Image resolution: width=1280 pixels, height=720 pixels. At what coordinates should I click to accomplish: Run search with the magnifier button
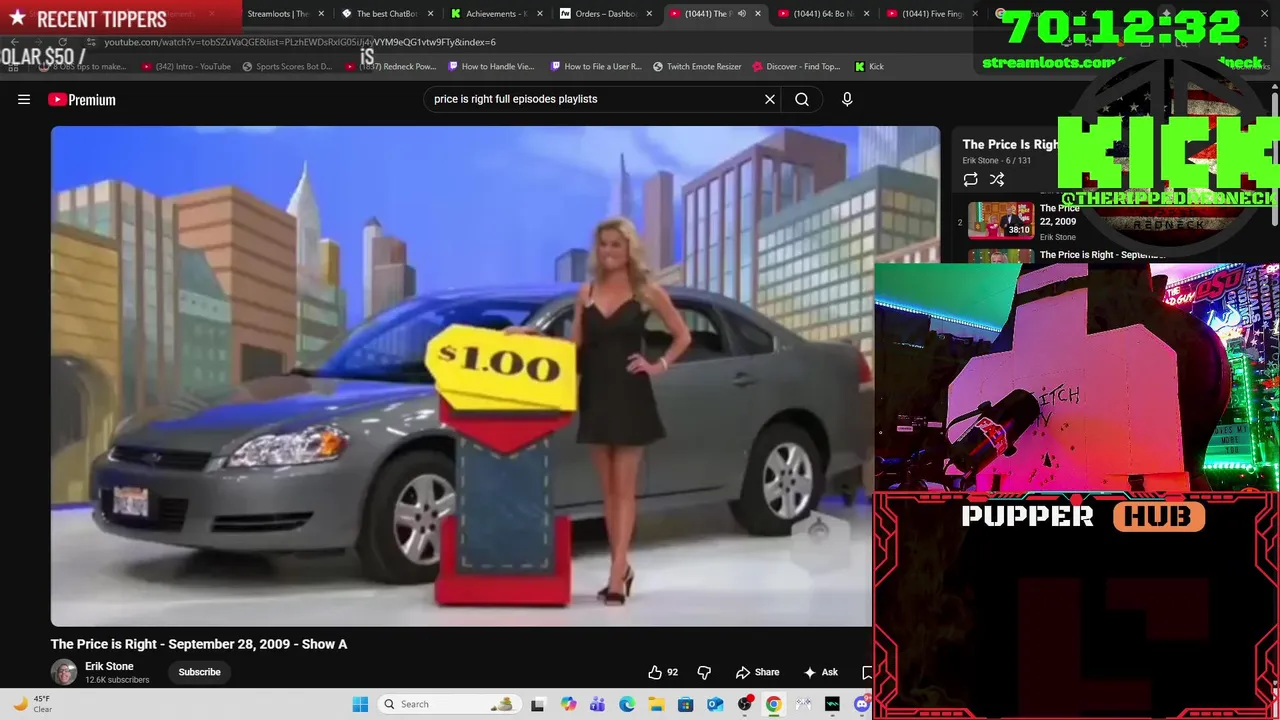(802, 99)
